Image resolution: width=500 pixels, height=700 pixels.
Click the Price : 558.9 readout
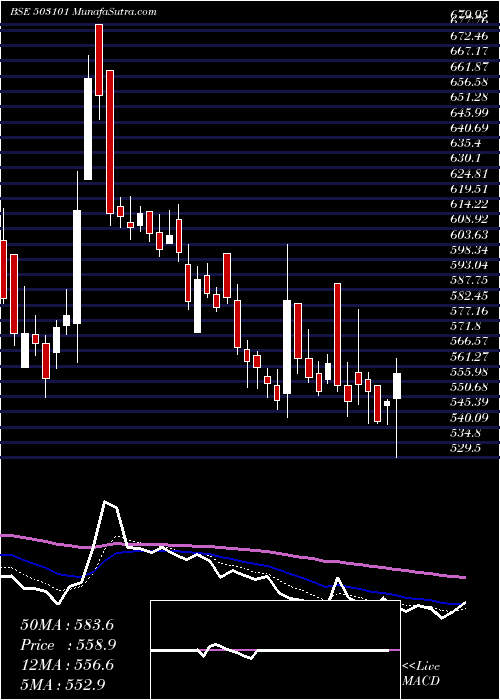pyautogui.click(x=68, y=645)
